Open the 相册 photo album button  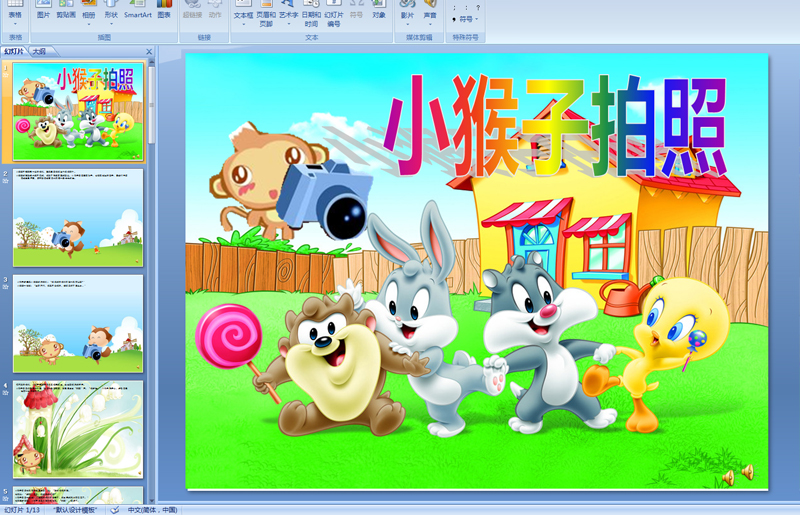click(88, 13)
